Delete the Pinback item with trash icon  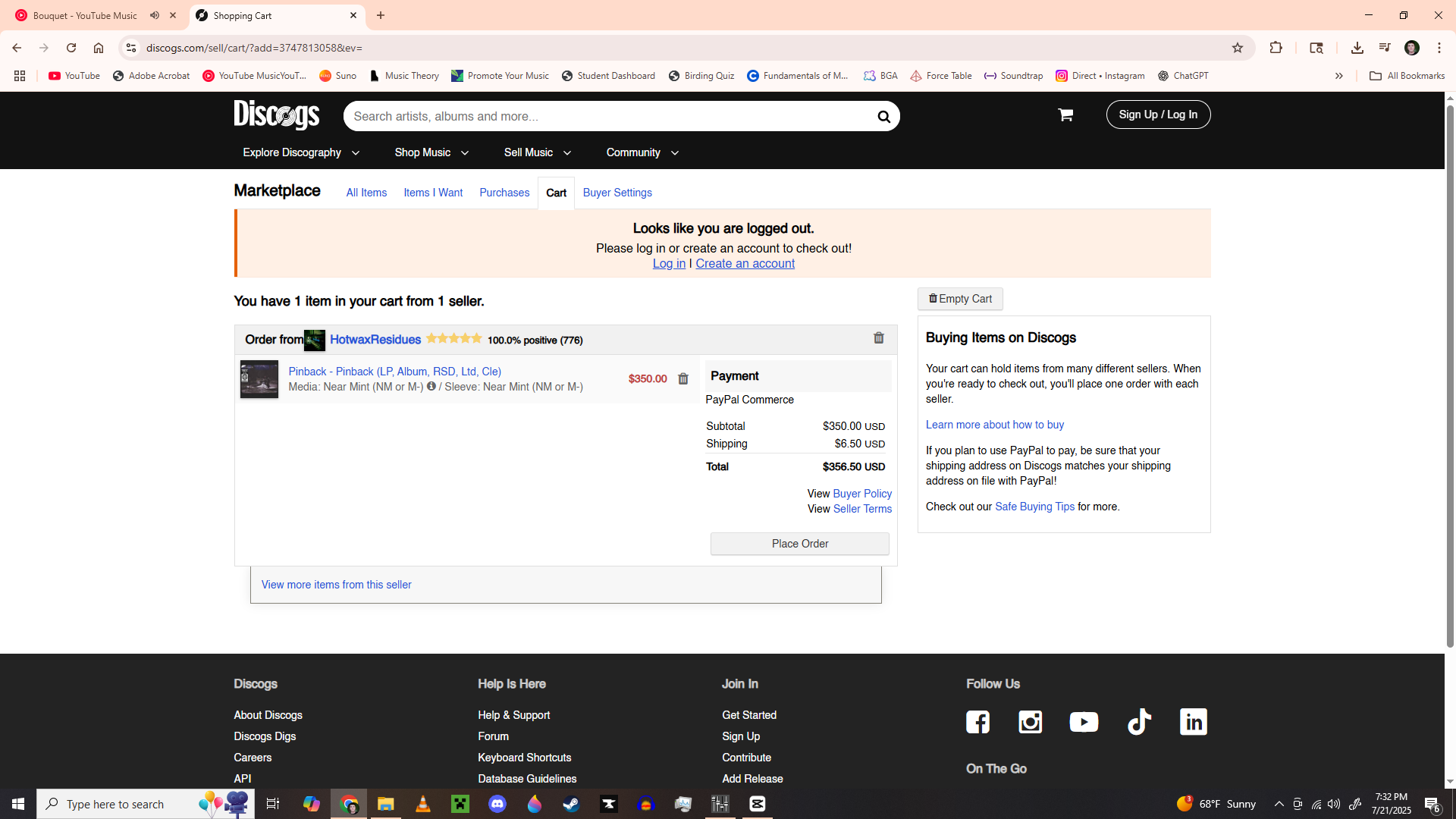pos(683,378)
